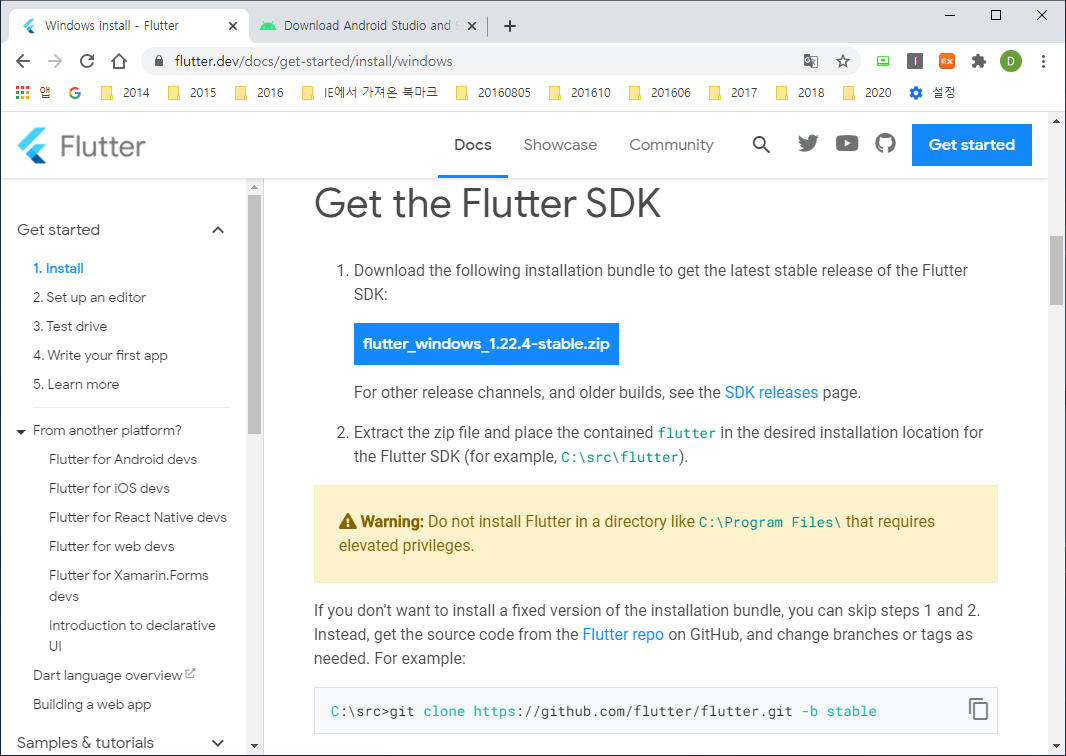This screenshot has width=1066, height=756.
Task: Go to the browser home icon
Action: pyautogui.click(x=119, y=61)
